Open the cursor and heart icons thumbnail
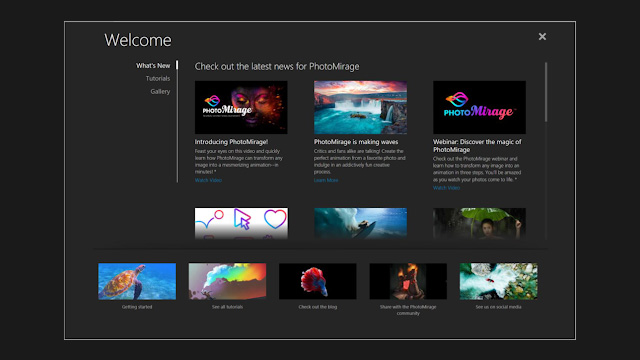Image resolution: width=640 pixels, height=360 pixels. 241,223
